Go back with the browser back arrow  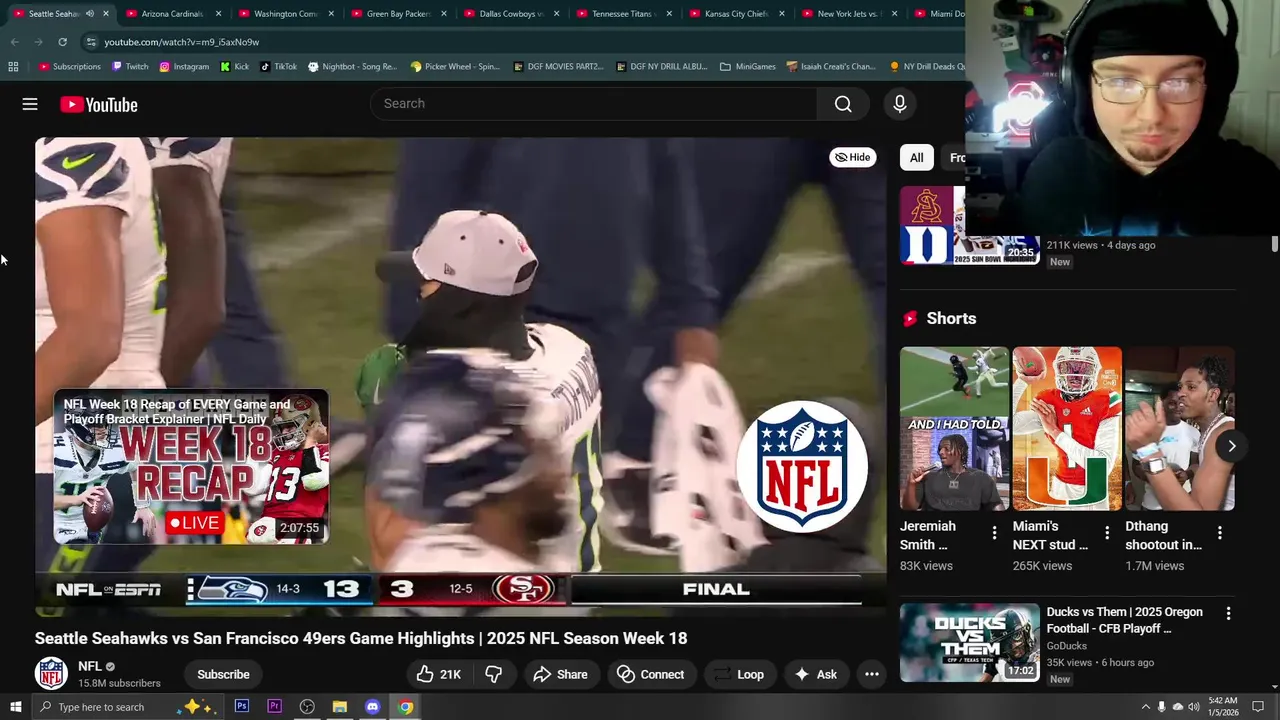click(x=14, y=42)
